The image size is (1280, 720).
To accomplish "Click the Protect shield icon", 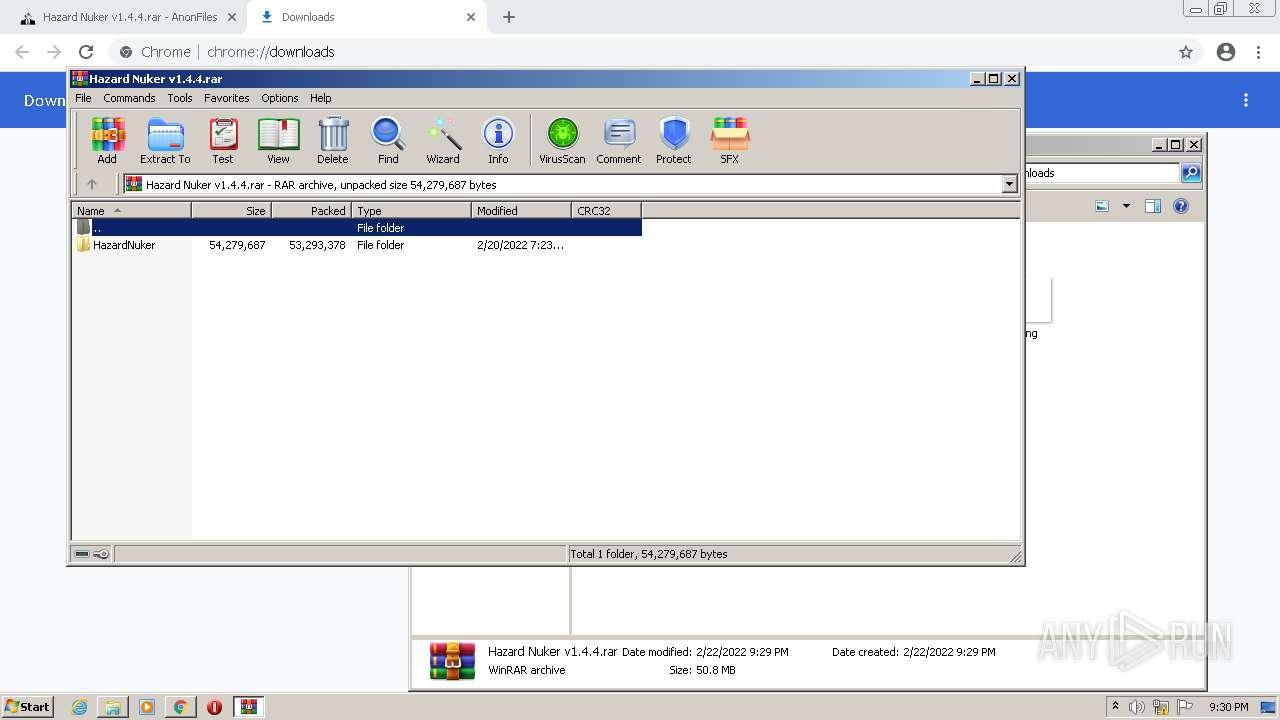I will click(674, 140).
